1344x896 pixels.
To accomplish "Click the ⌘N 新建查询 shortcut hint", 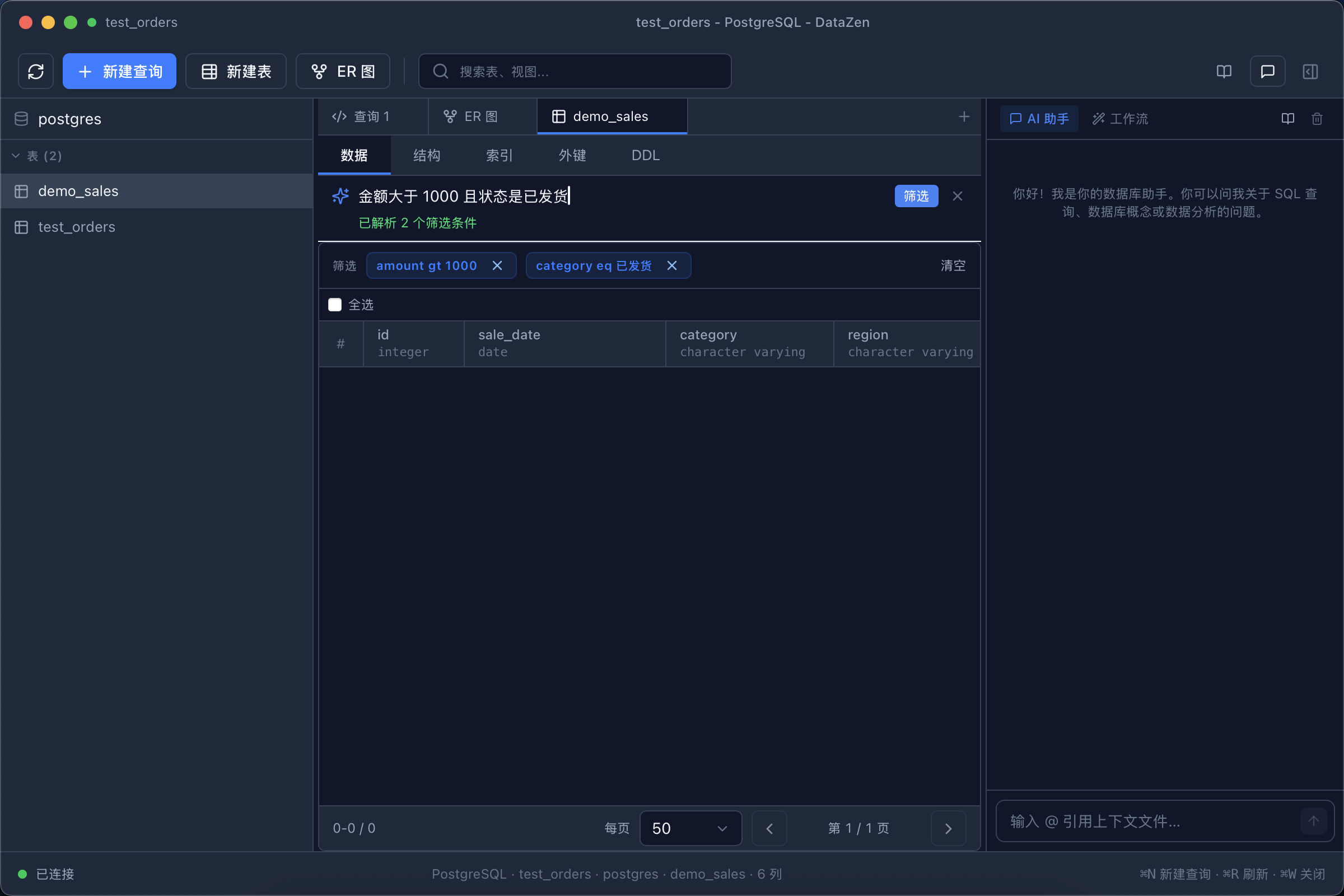I will 1175,874.
